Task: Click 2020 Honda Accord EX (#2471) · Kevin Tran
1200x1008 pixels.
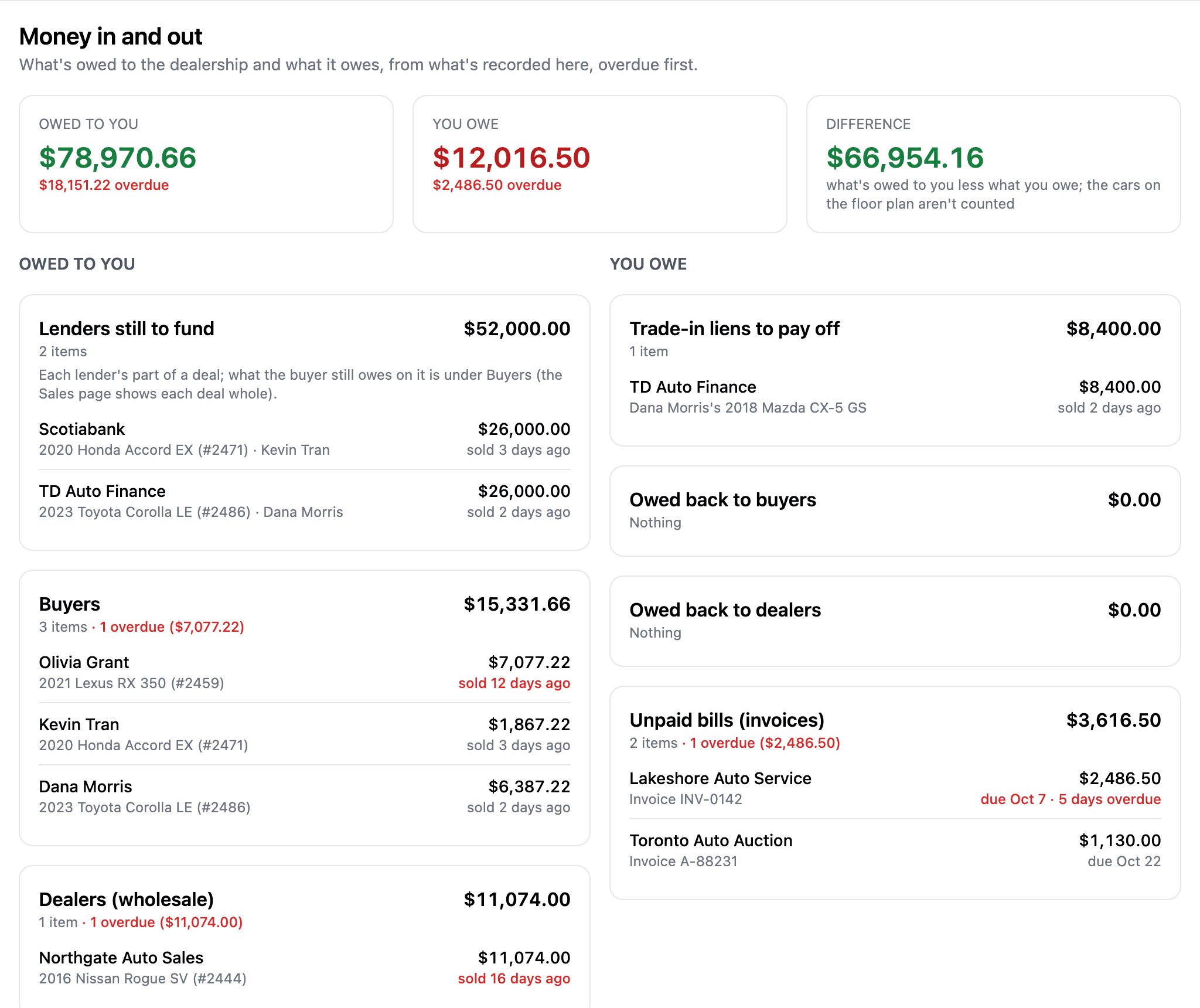Action: click(184, 450)
